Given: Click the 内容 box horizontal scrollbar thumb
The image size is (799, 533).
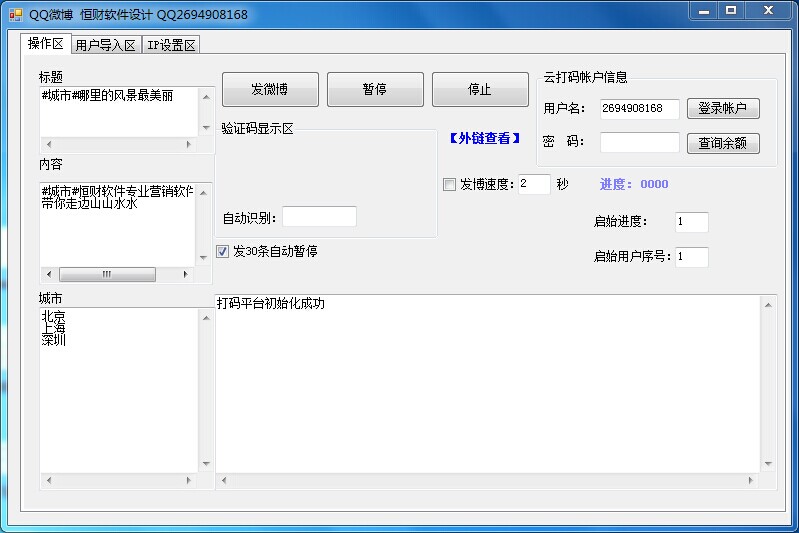Looking at the screenshot, I should (x=108, y=274).
